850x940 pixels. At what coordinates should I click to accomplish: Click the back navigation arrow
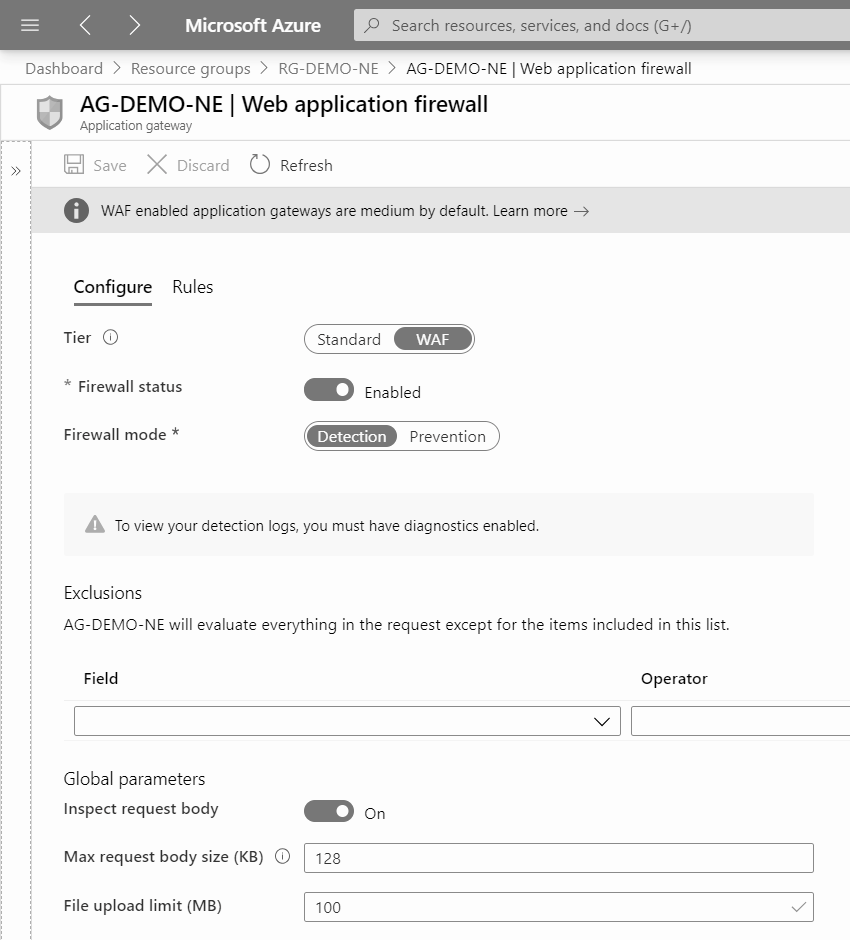point(85,25)
